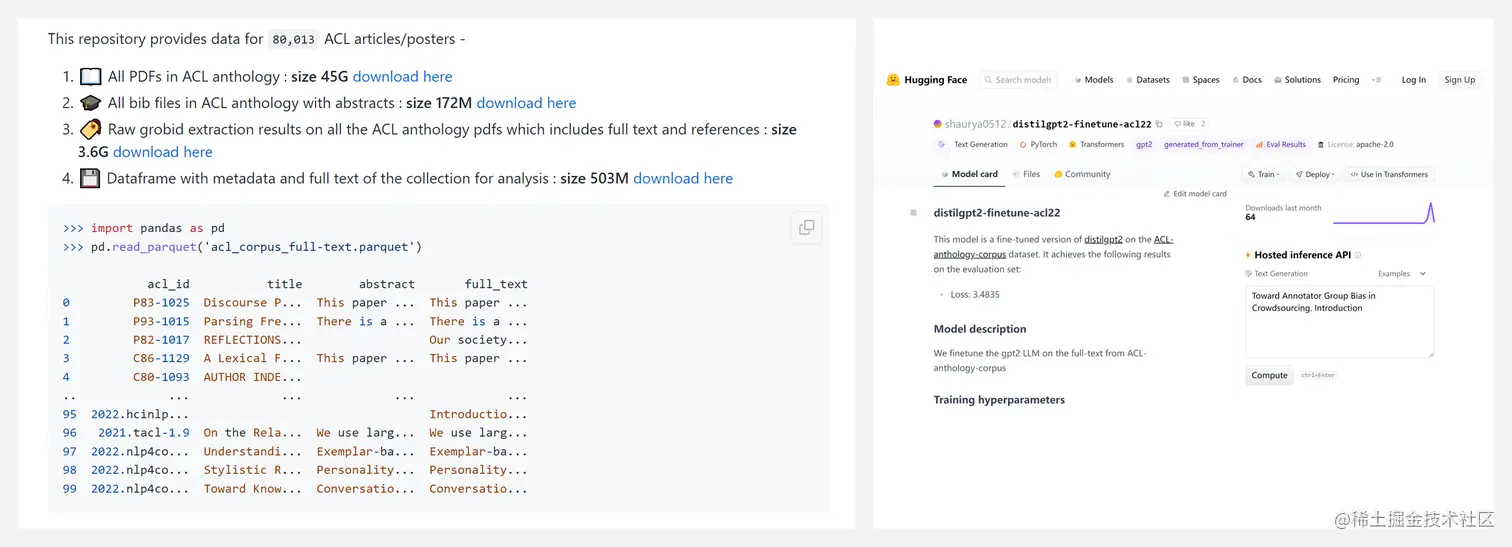Click acl_id cell 2021.tacl-1.9
Viewport: 1512px width, 547px height.
click(144, 433)
